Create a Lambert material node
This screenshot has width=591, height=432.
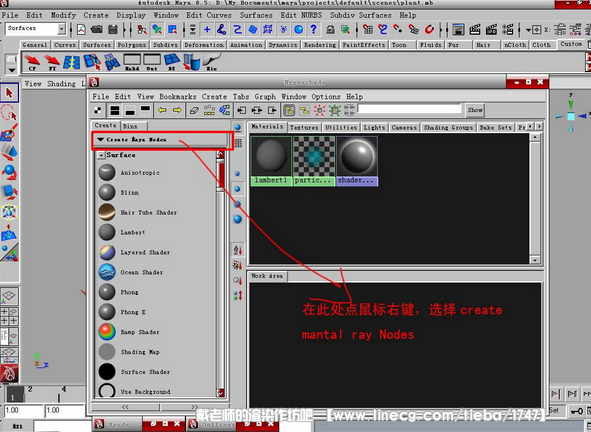click(x=122, y=232)
